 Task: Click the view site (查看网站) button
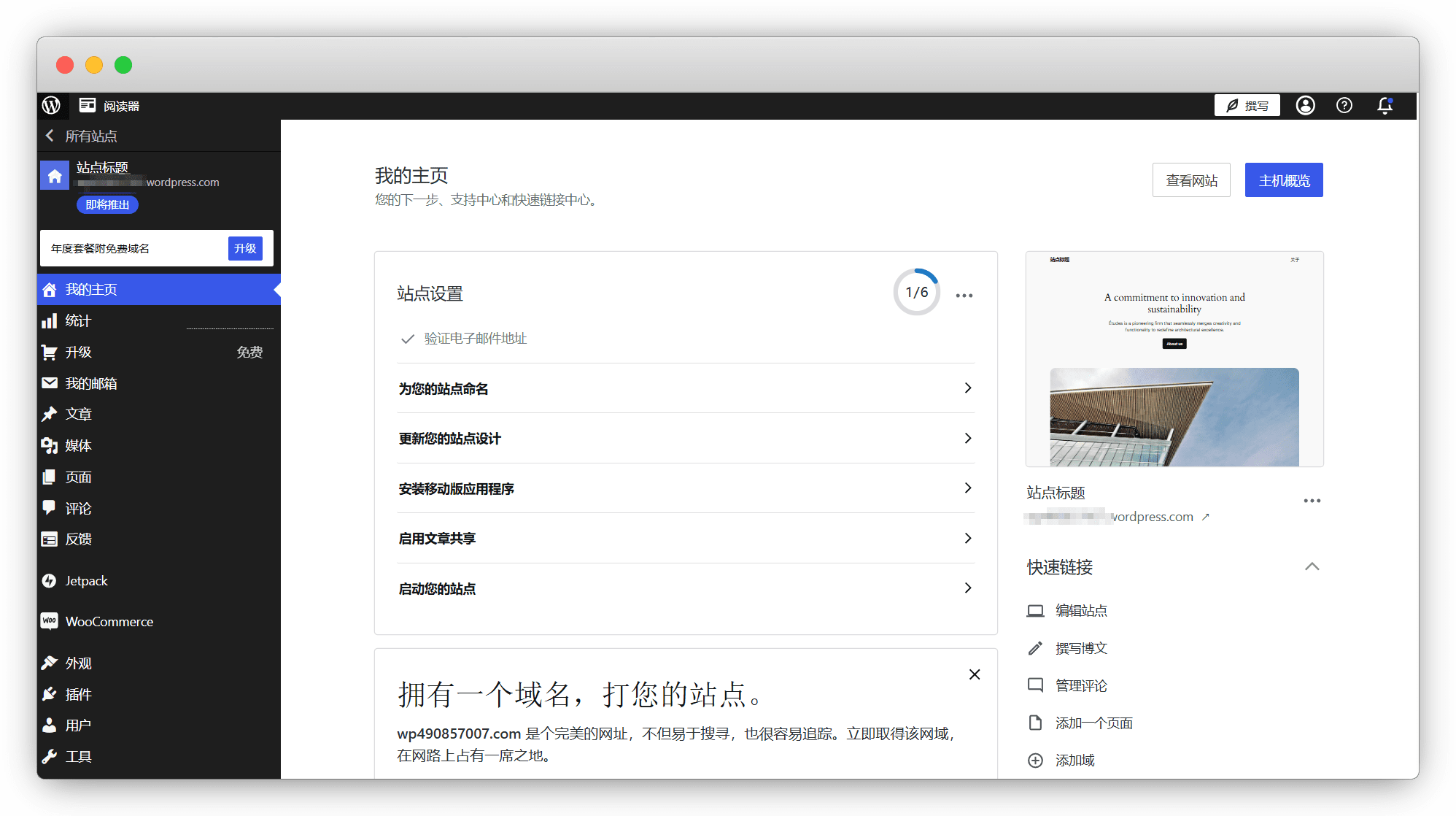click(x=1190, y=180)
